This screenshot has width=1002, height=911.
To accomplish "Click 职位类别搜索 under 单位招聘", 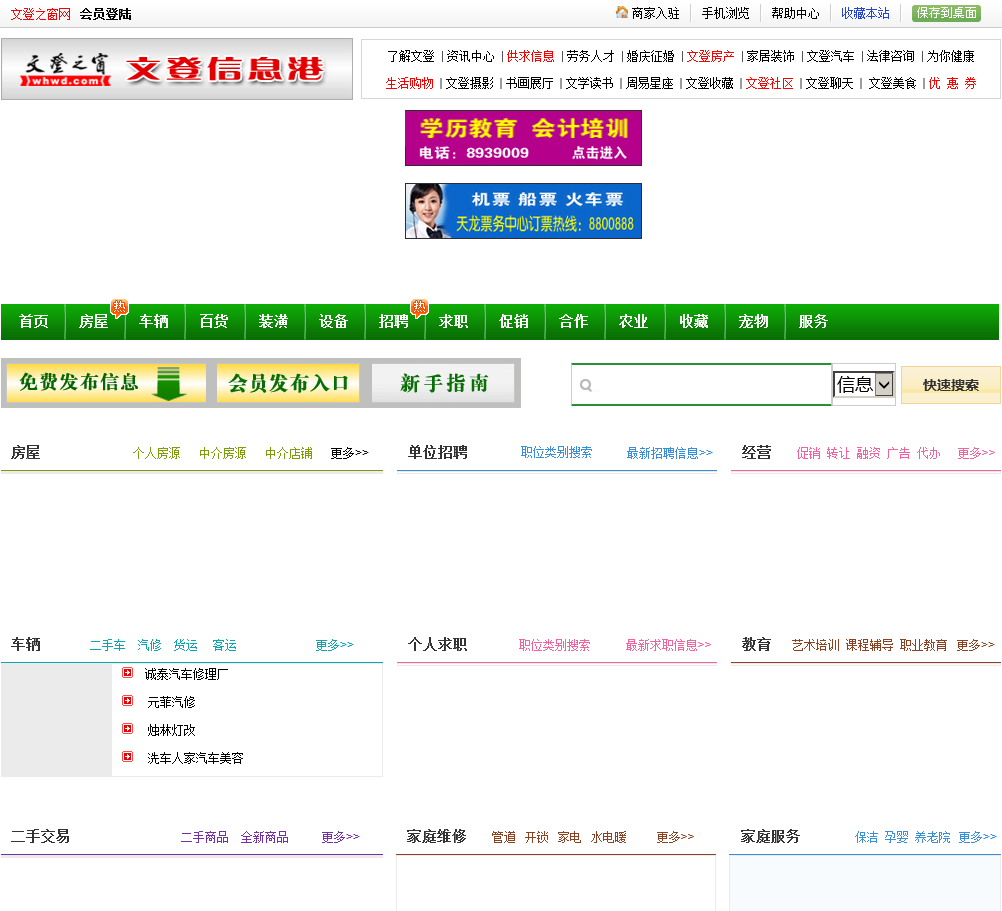I will tap(556, 452).
